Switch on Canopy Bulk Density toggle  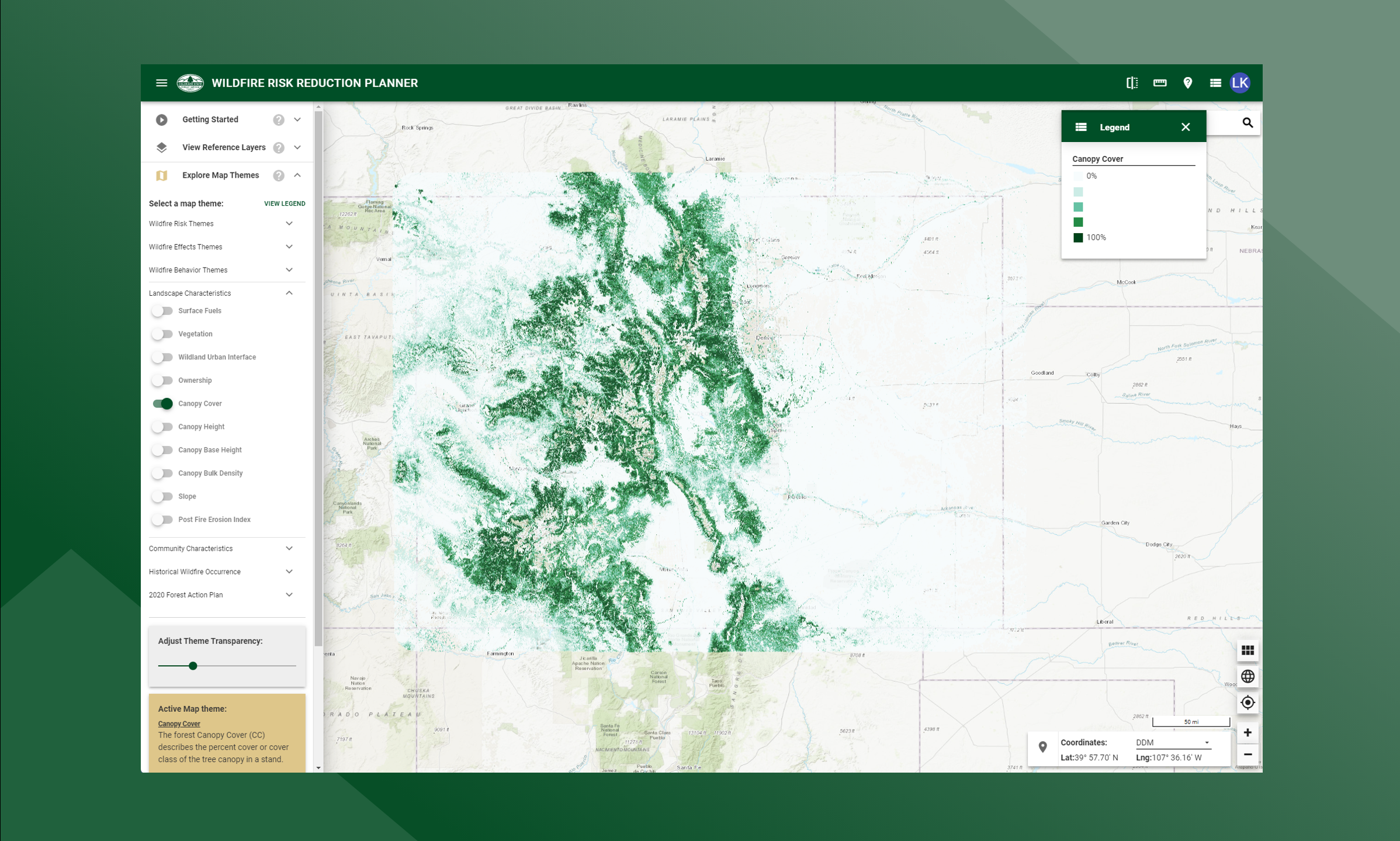point(162,473)
